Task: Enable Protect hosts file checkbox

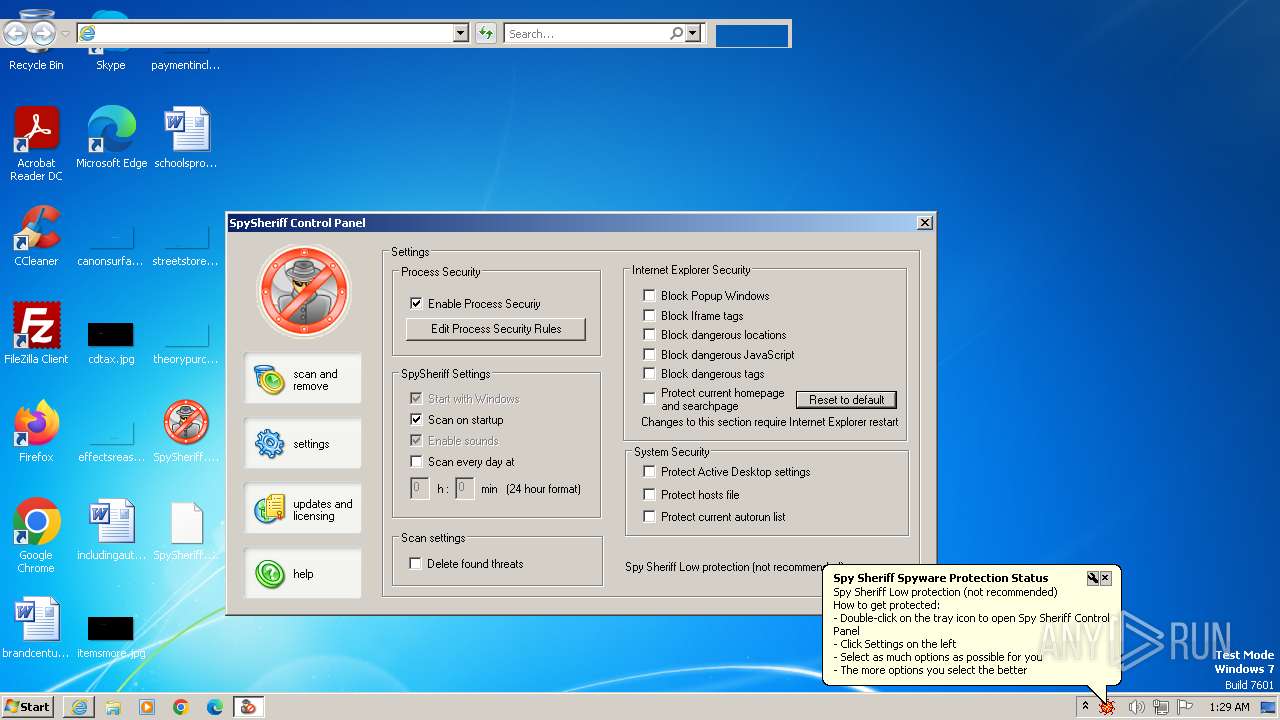Action: (x=649, y=495)
